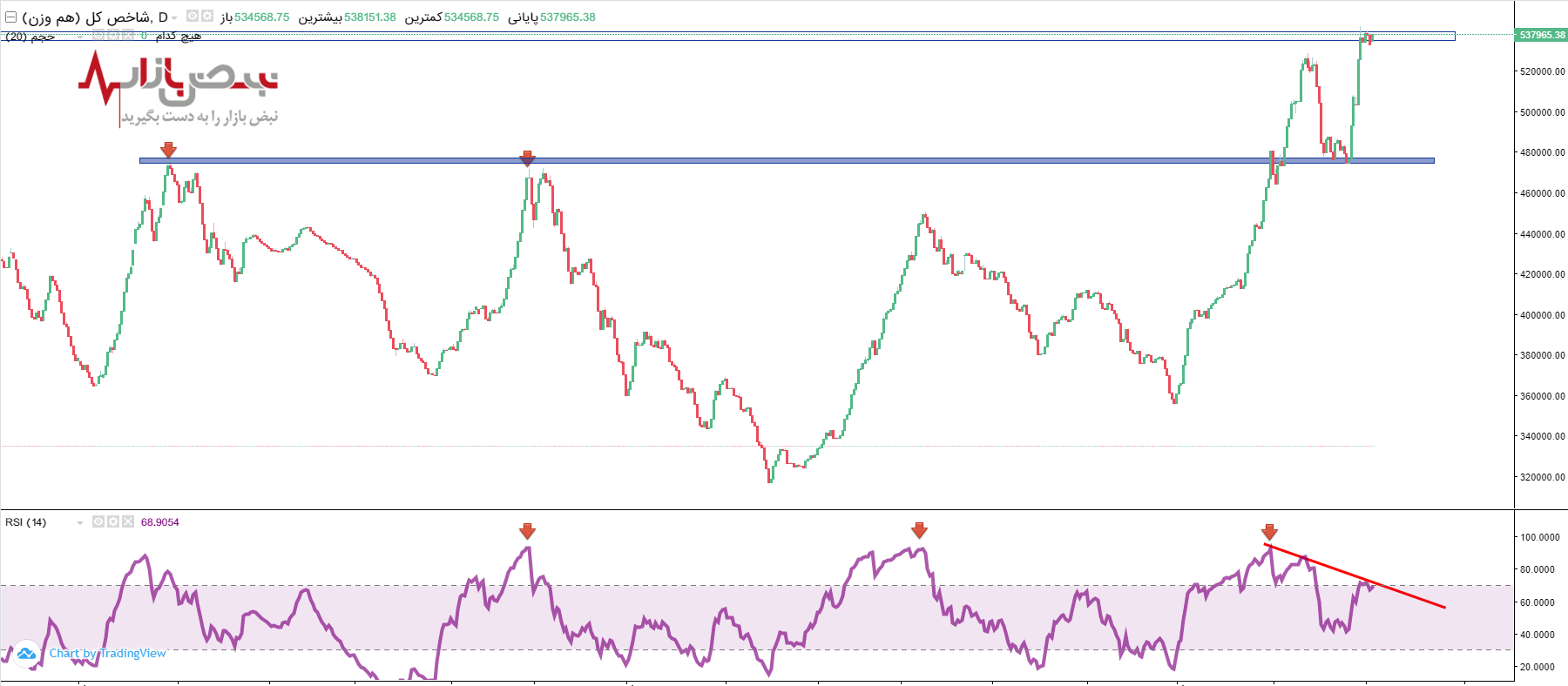Click the 480000.00 price scale label
This screenshot has height=686, width=1568.
click(x=1543, y=152)
